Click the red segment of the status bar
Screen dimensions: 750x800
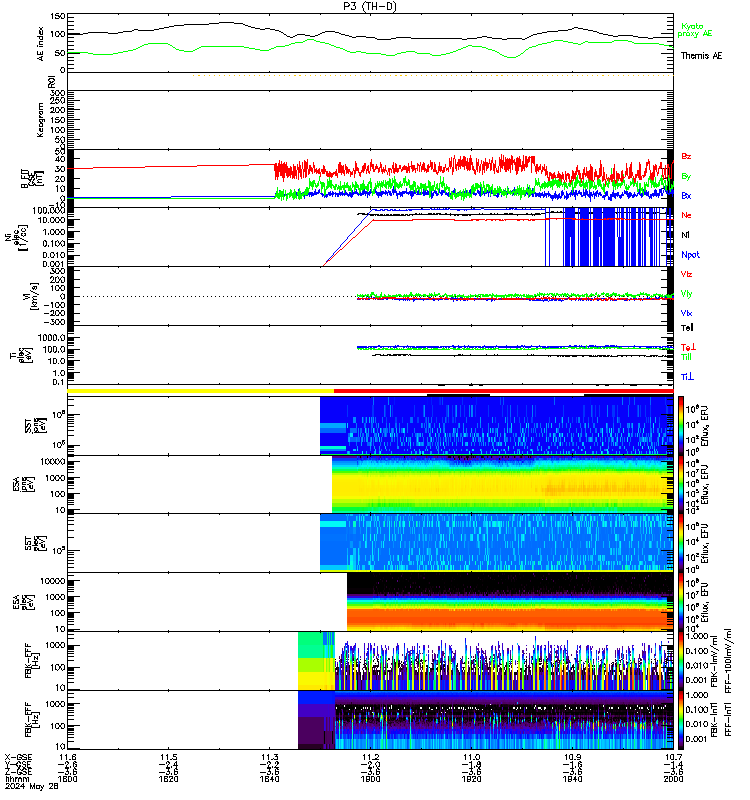tap(504, 391)
